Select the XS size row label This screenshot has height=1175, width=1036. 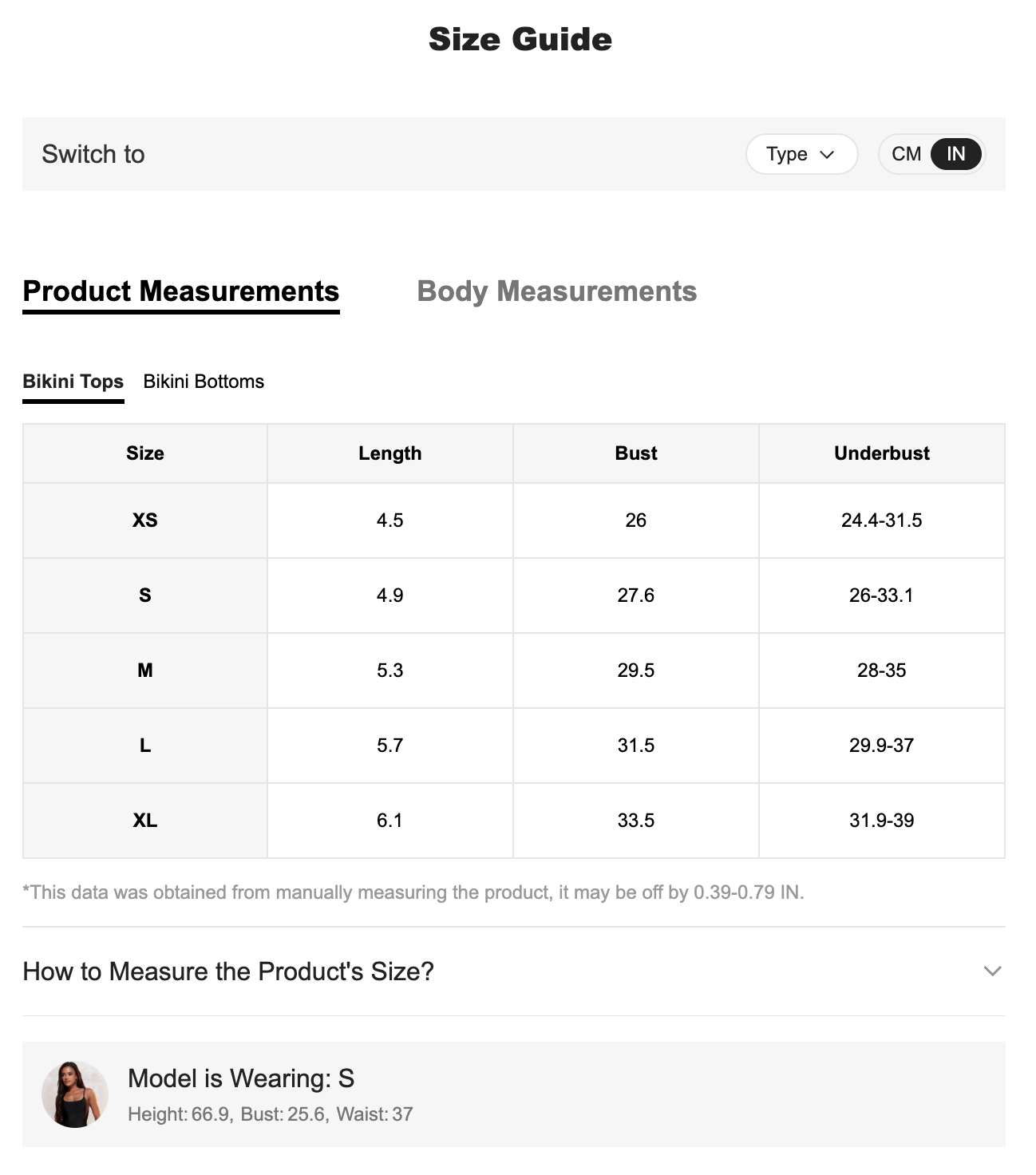tap(145, 520)
